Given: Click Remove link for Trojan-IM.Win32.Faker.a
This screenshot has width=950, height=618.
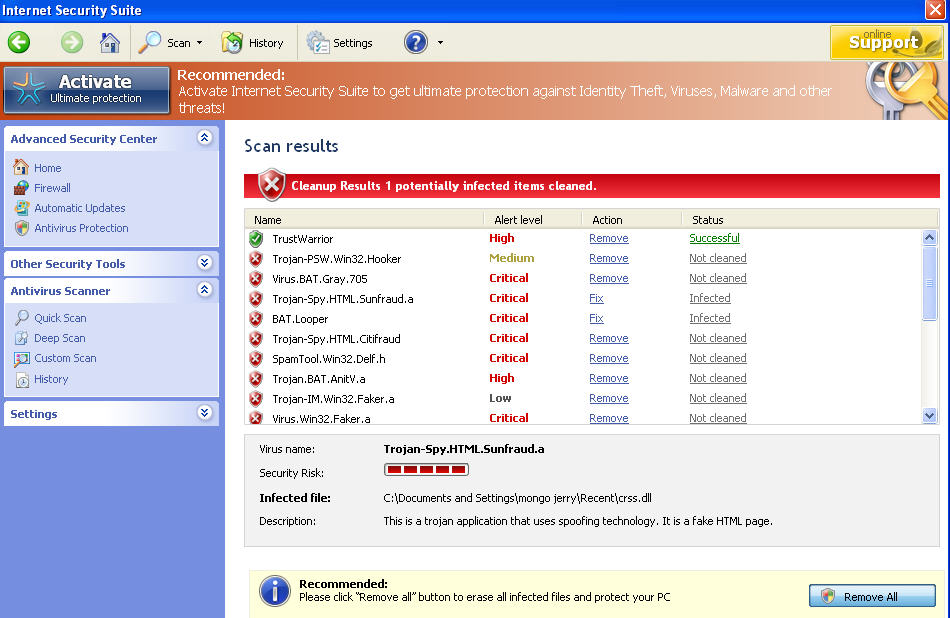Looking at the screenshot, I should (608, 398).
